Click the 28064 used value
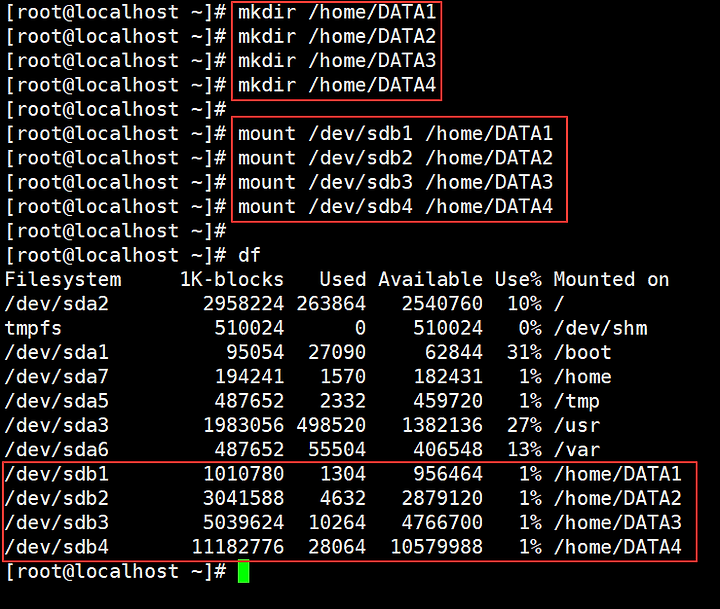 point(337,547)
